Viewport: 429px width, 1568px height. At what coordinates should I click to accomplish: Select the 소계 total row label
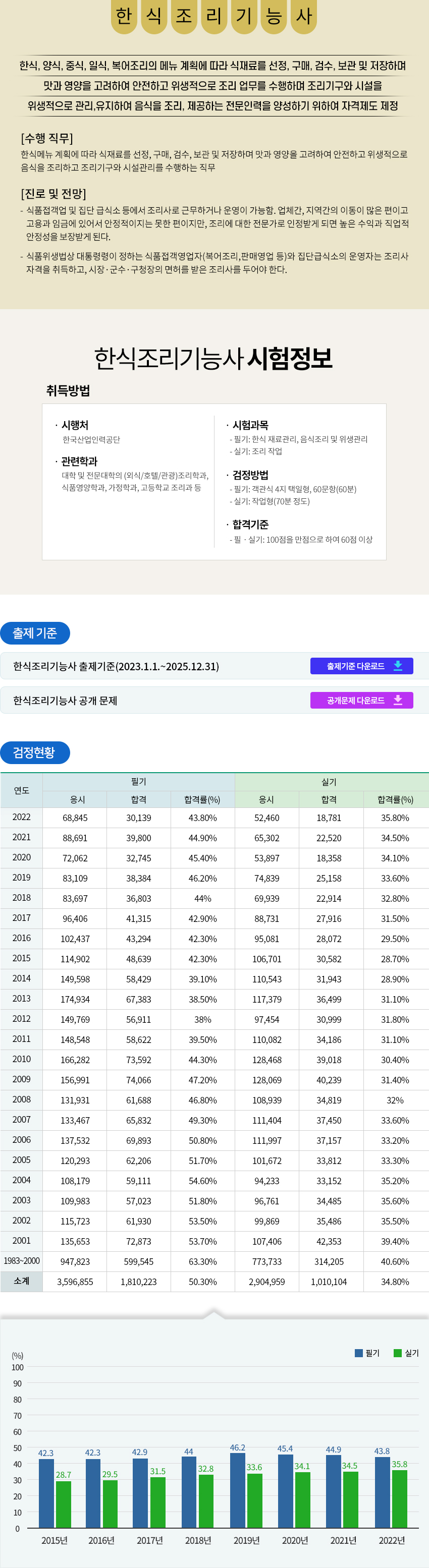click(x=21, y=1281)
